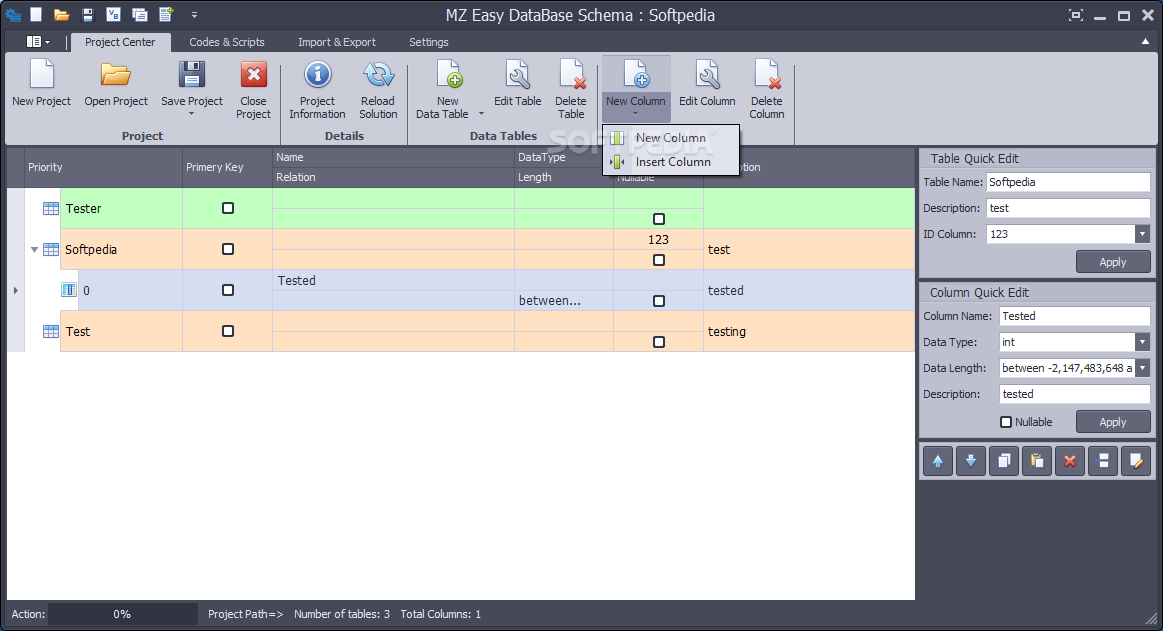Open Save Project dropdown arrow
Viewport: 1163px width, 631px height.
pos(191,114)
